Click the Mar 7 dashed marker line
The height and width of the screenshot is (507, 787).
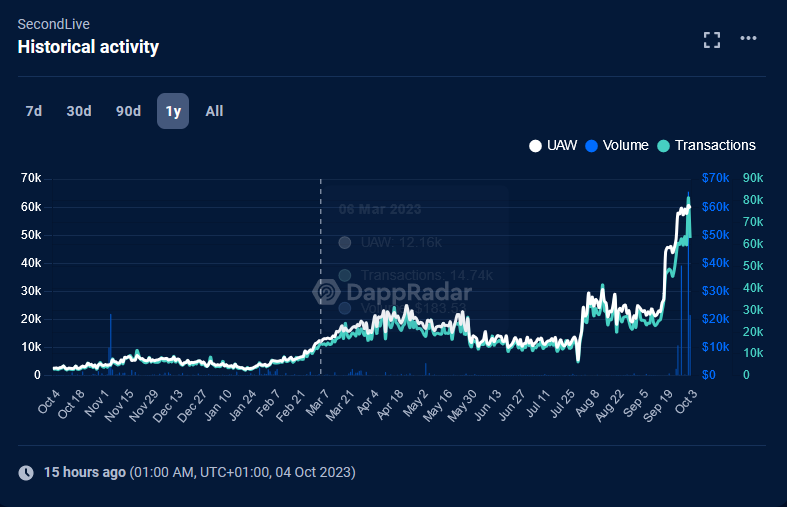pyautogui.click(x=321, y=276)
